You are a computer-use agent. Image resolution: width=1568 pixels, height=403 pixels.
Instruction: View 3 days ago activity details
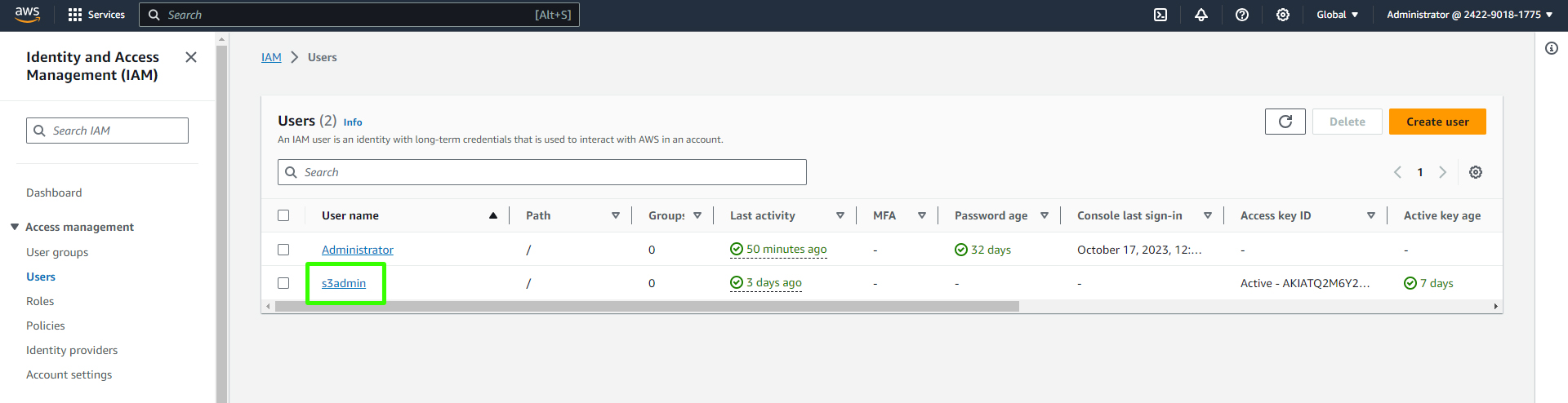[766, 283]
